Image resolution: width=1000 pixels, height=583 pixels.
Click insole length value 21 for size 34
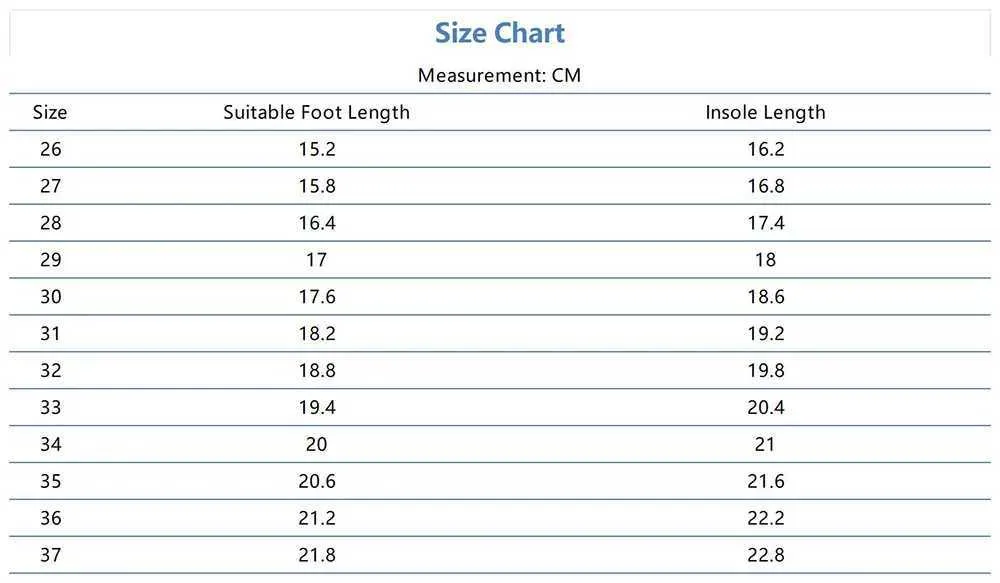point(765,445)
